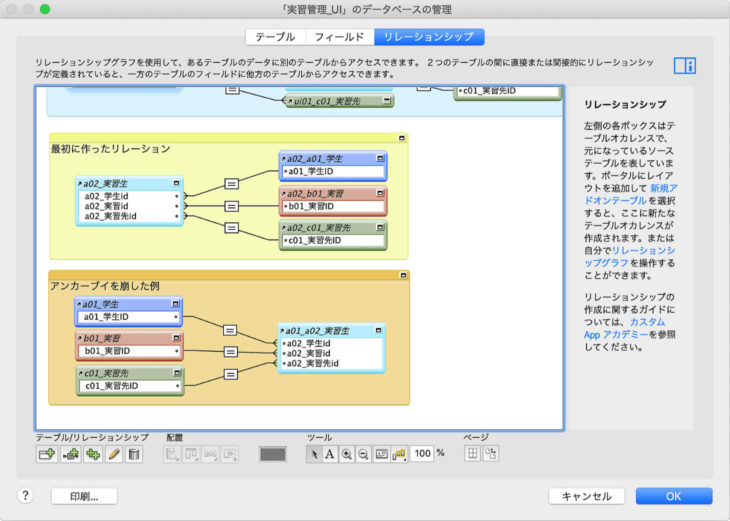This screenshot has height=521, width=730.
Task: Click the pencil edit icon
Action: pos(114,454)
